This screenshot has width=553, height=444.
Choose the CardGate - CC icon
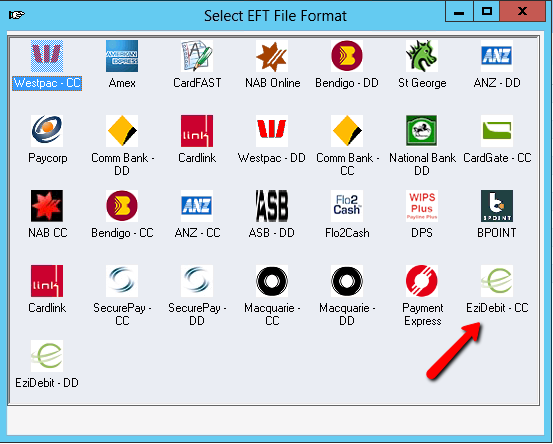497,131
